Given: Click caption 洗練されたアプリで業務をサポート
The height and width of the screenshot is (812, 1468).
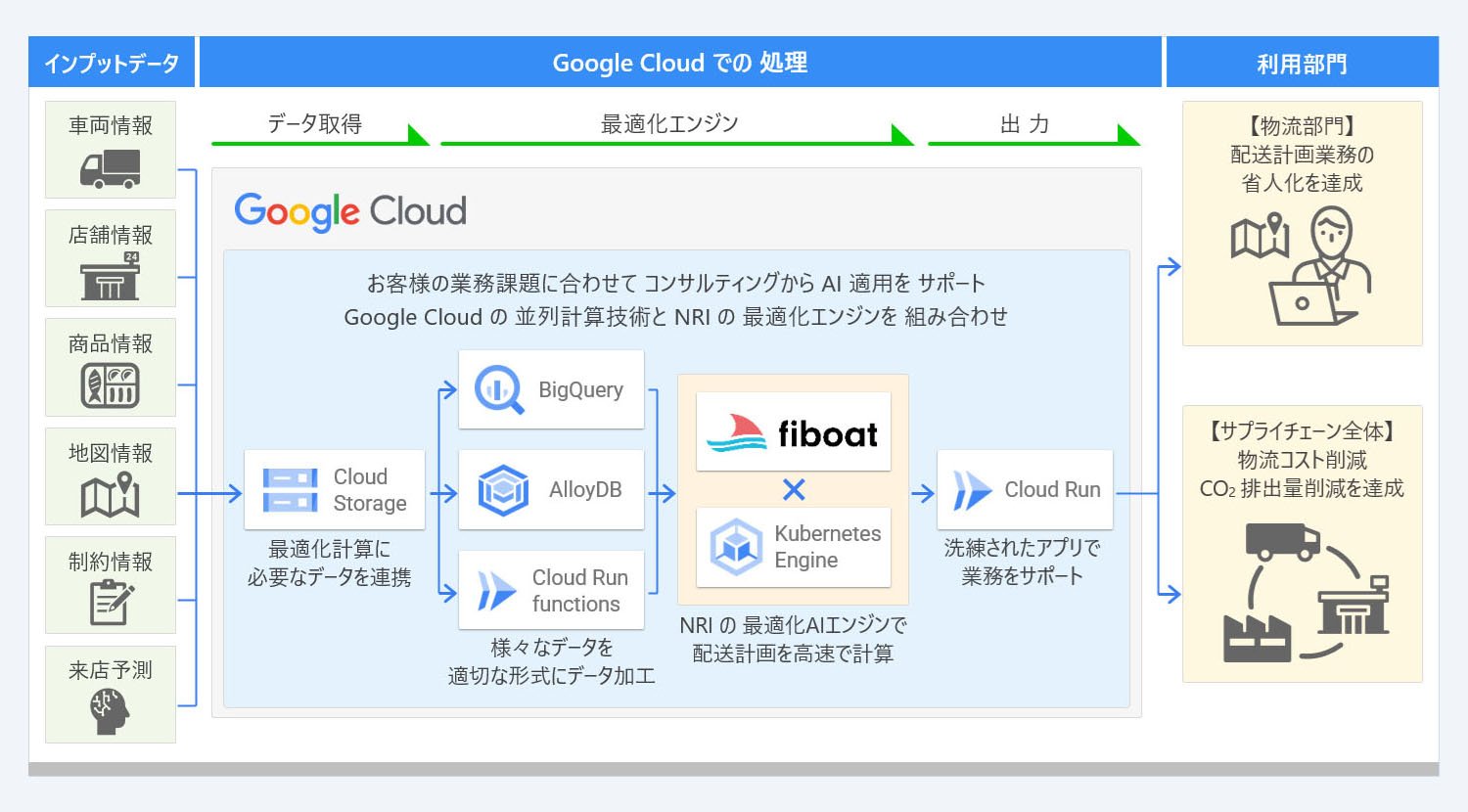Looking at the screenshot, I should tap(1022, 562).
